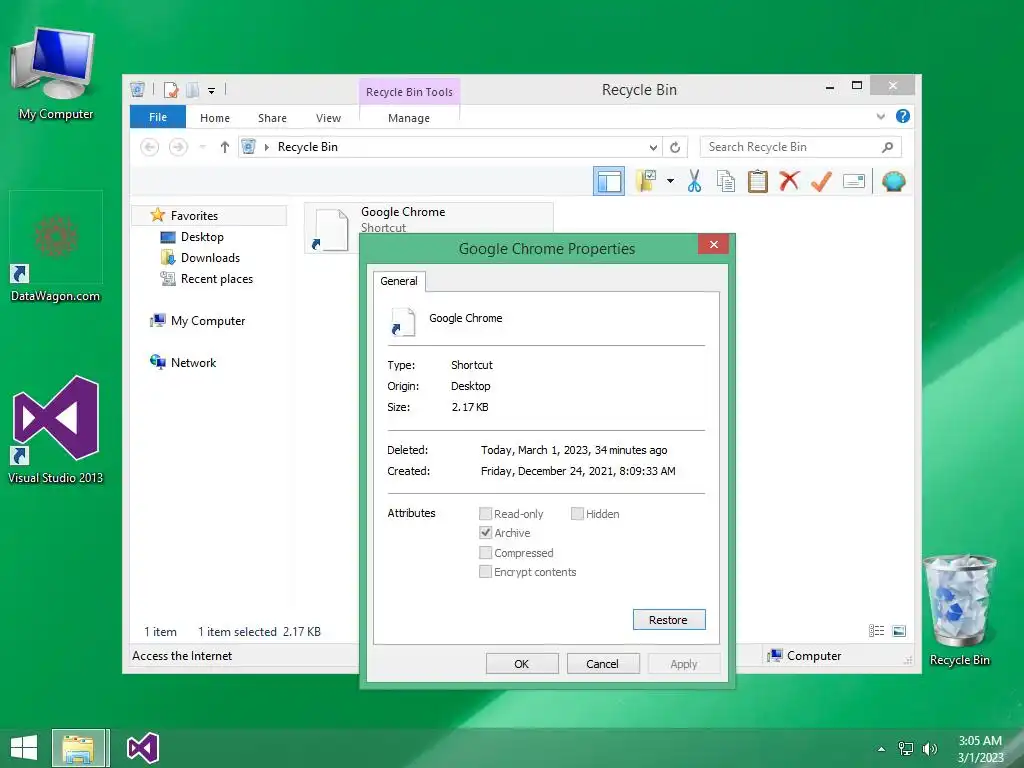Click the Copy toolbar icon

coord(726,181)
